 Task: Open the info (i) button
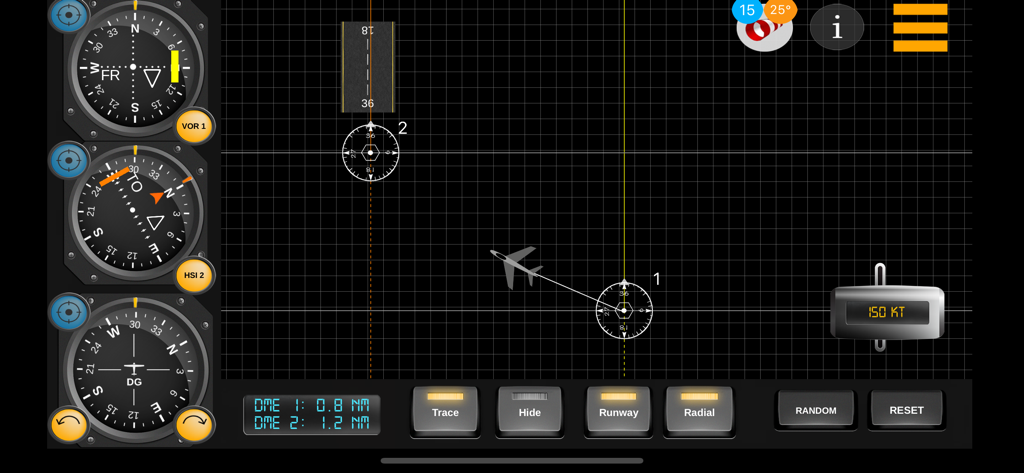(x=837, y=27)
